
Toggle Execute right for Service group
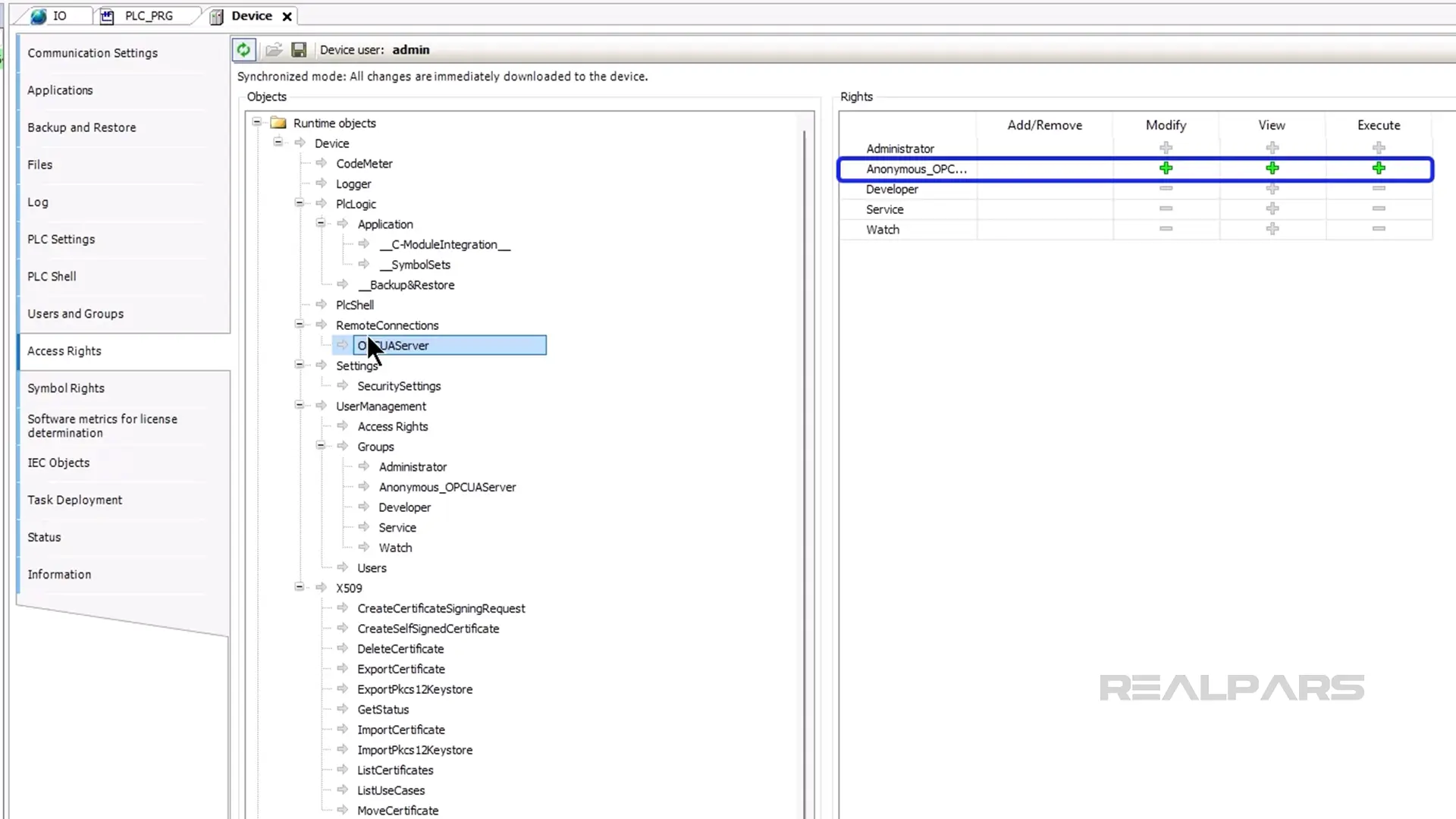pyautogui.click(x=1378, y=209)
